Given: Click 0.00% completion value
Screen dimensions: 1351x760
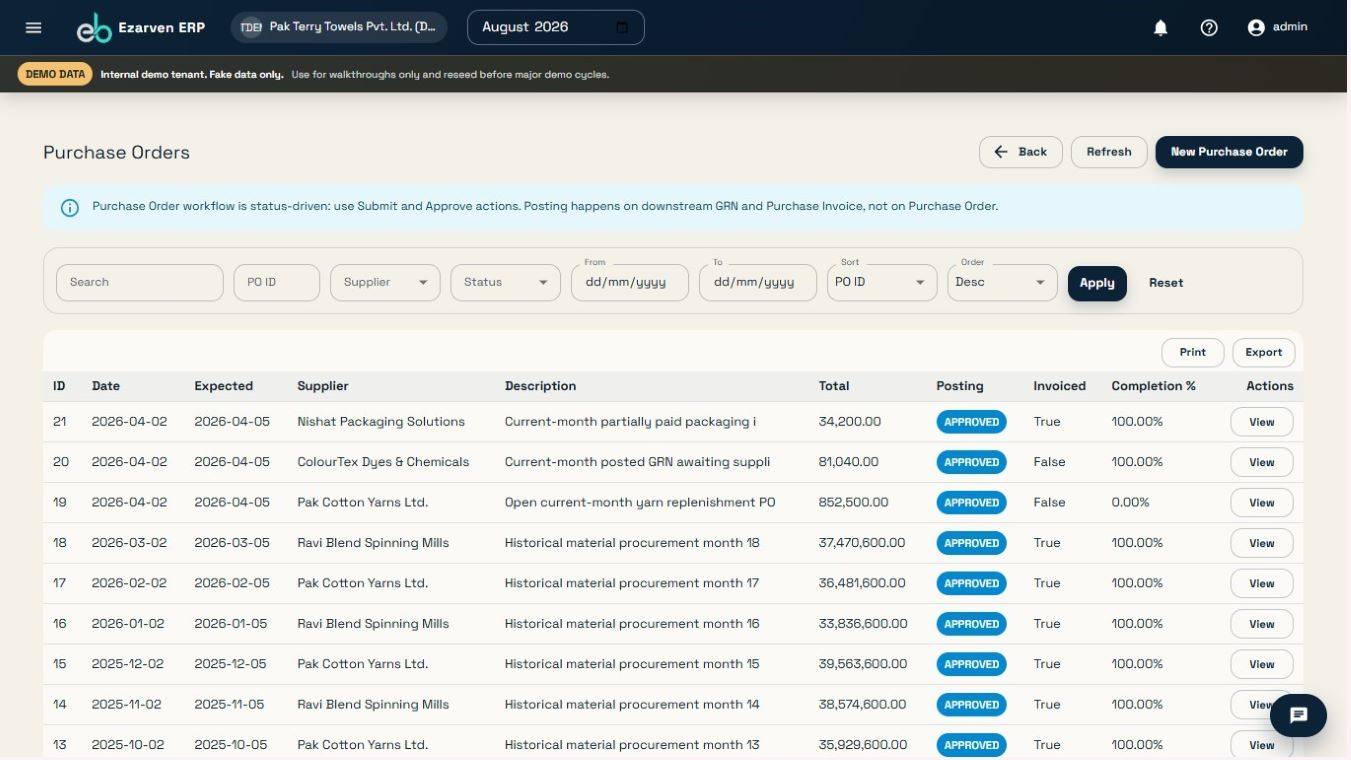Looking at the screenshot, I should click(1130, 503).
